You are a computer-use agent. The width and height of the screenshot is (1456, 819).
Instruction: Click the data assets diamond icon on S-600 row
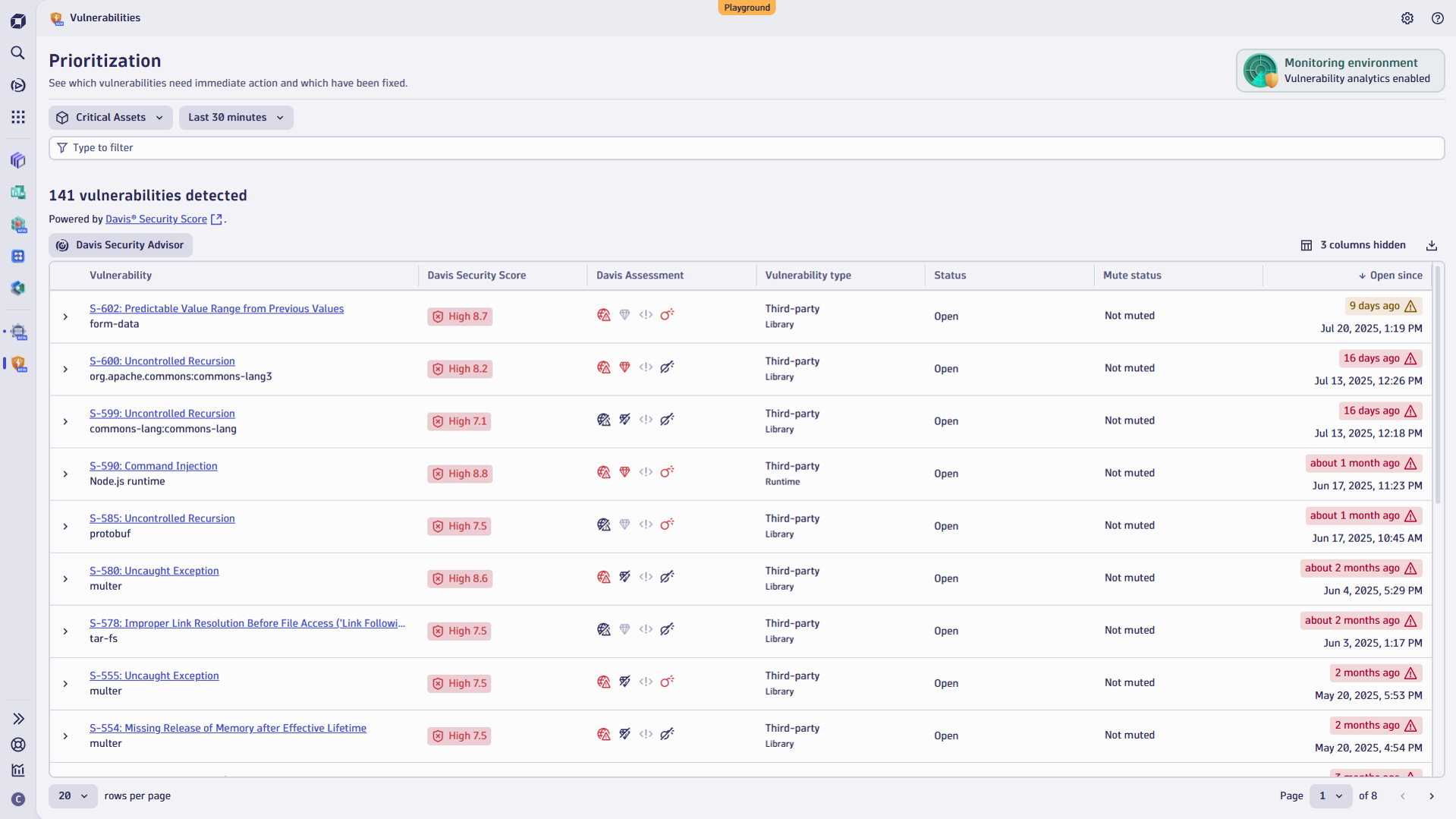pos(624,367)
